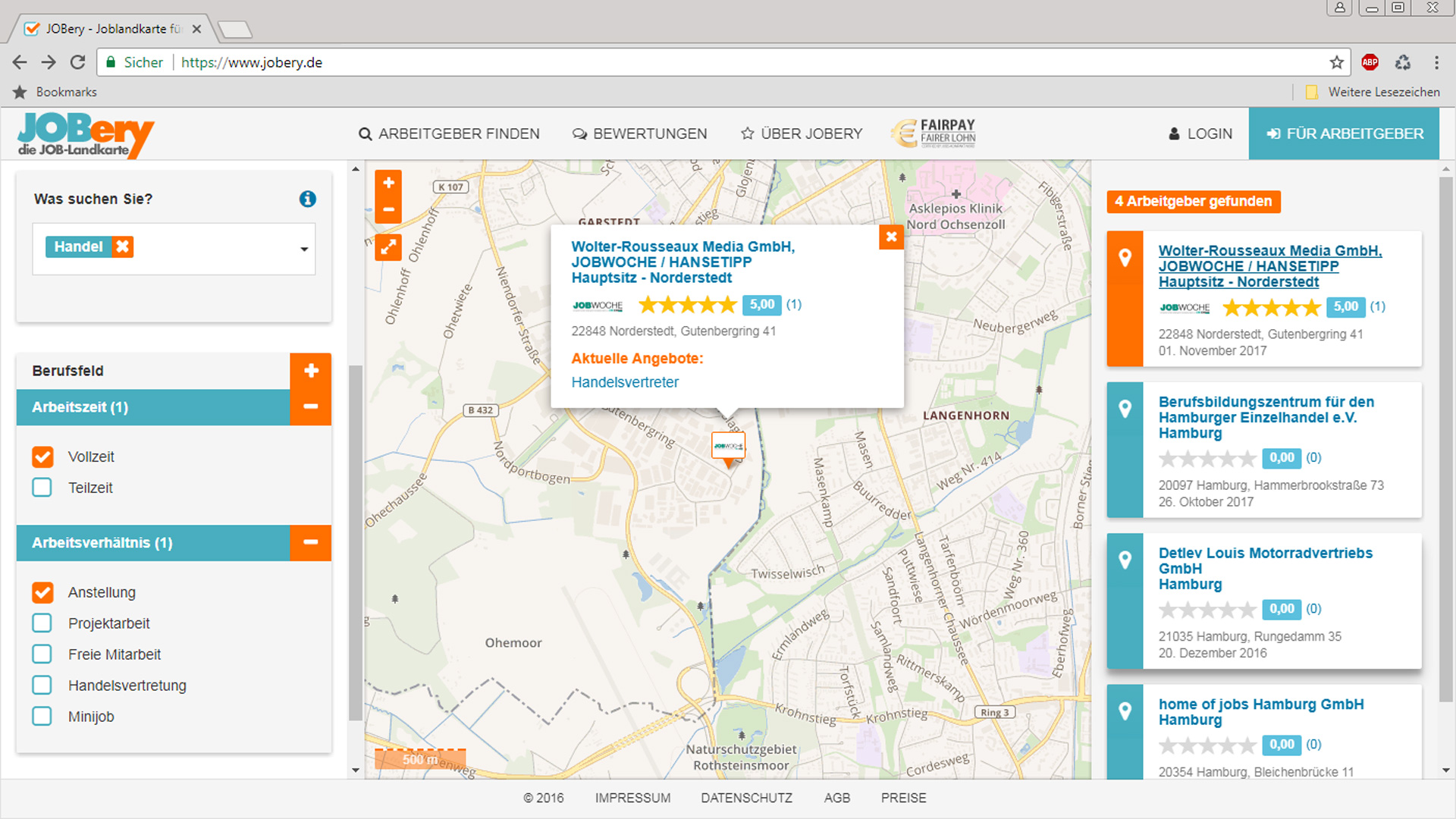1456x819 pixels.
Task: Zoom out on the map
Action: coord(388,209)
